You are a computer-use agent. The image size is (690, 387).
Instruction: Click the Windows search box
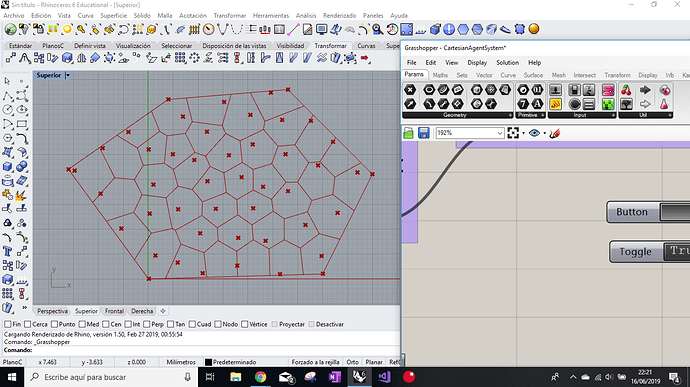coord(111,377)
